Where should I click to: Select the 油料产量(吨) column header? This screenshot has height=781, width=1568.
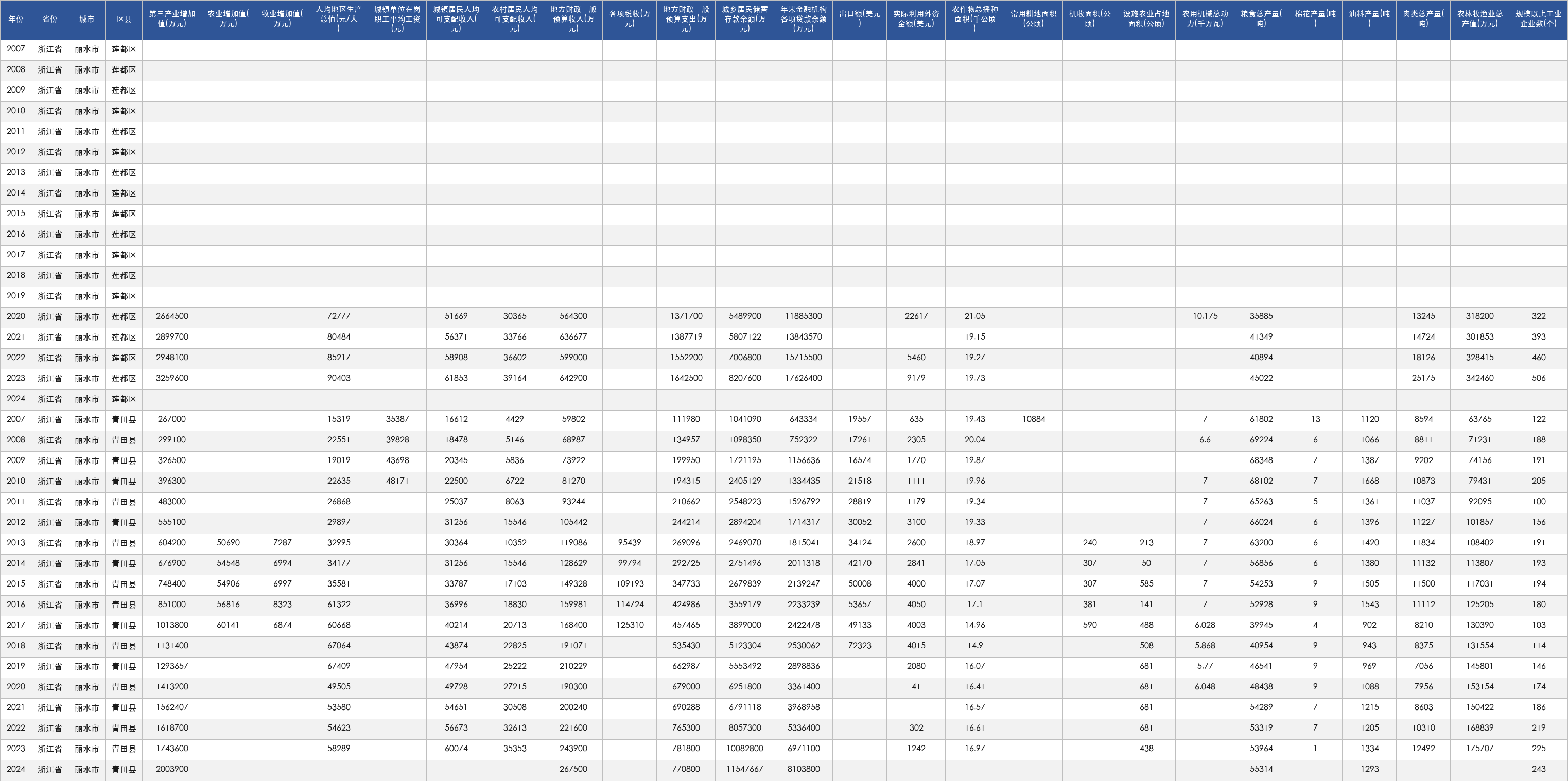click(x=1369, y=20)
